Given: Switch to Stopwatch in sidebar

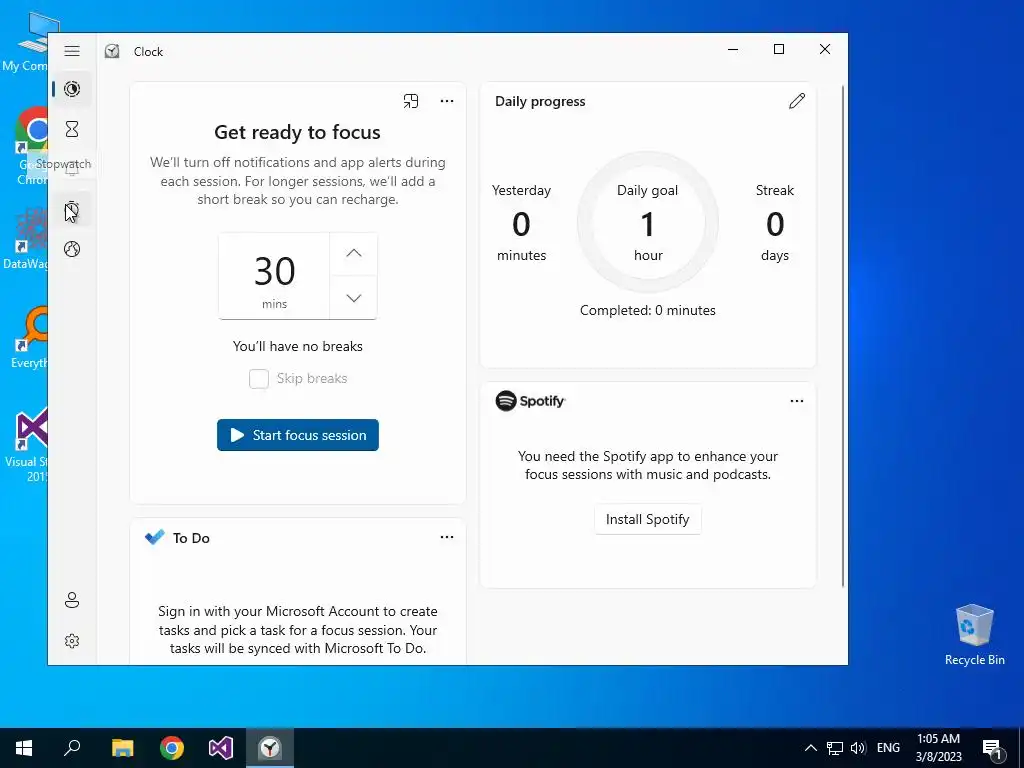Looking at the screenshot, I should [72, 210].
